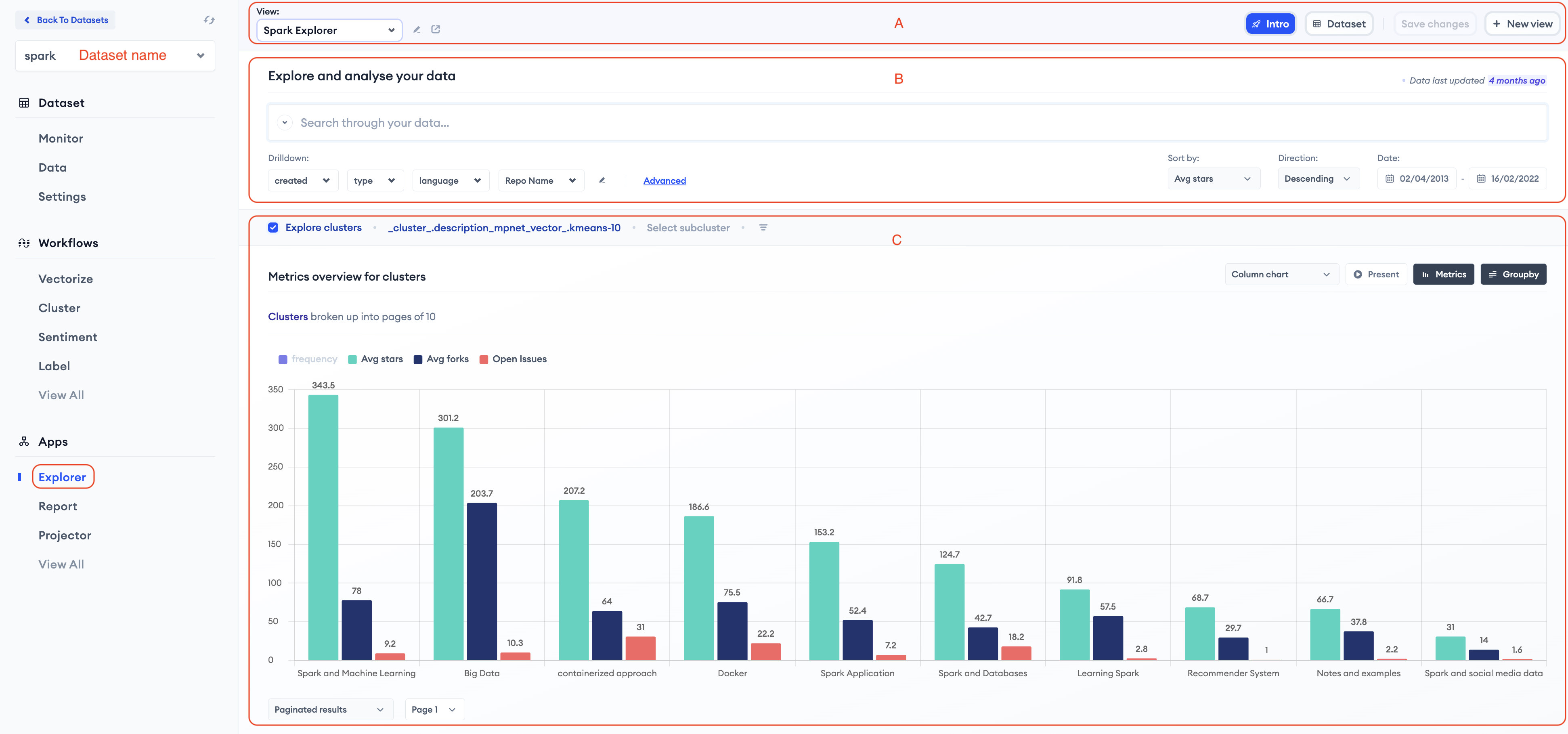Open view in new window icon

(x=436, y=29)
